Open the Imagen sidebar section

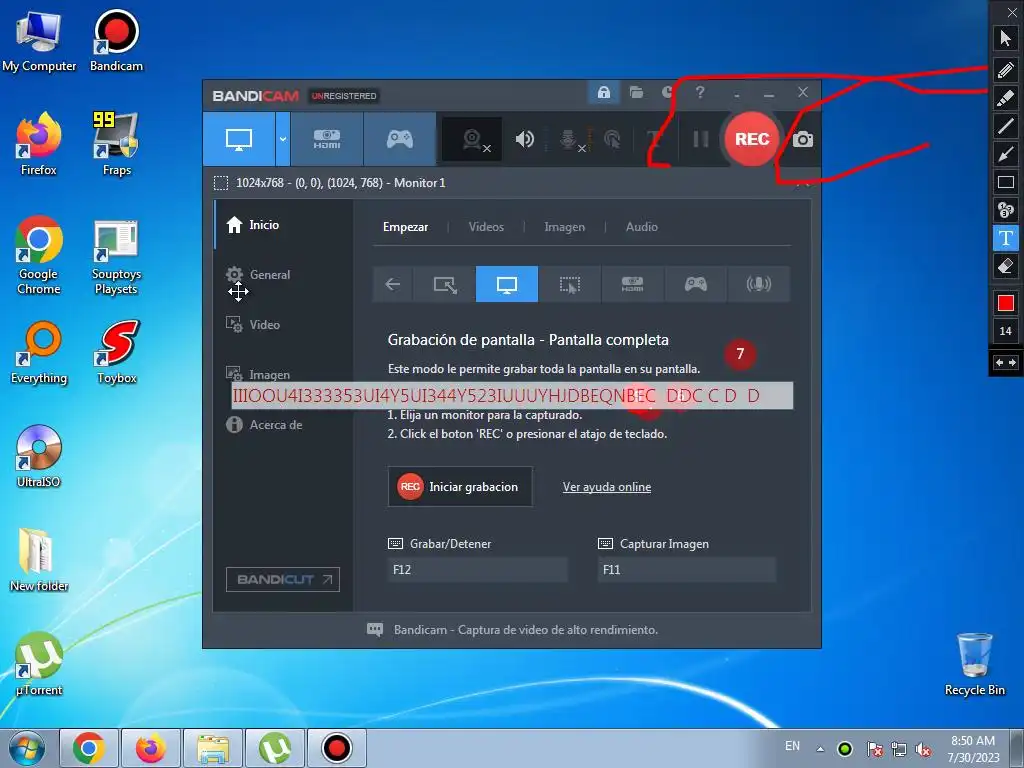[258, 374]
